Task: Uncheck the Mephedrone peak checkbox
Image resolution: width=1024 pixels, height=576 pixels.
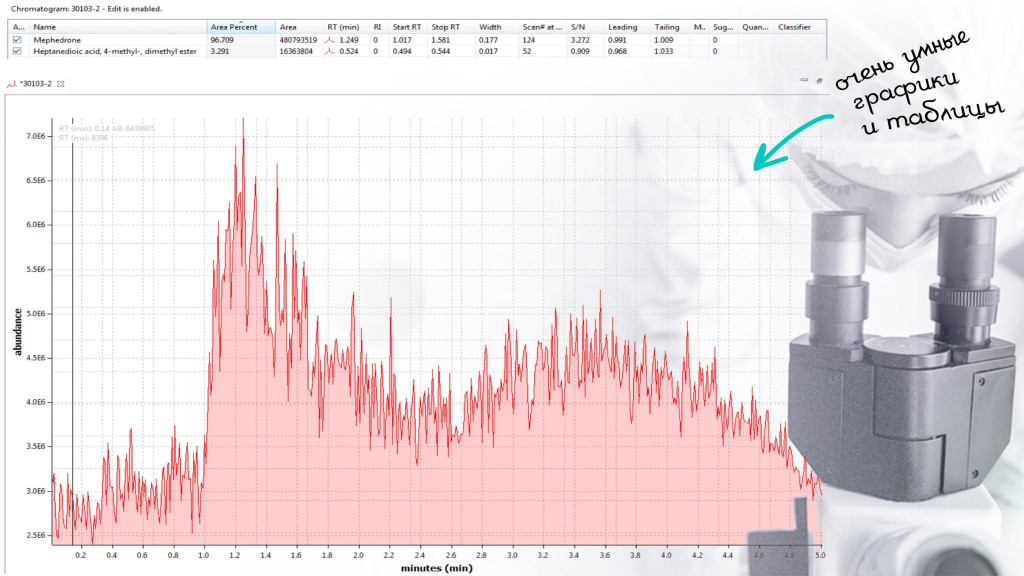Action: click(x=17, y=40)
